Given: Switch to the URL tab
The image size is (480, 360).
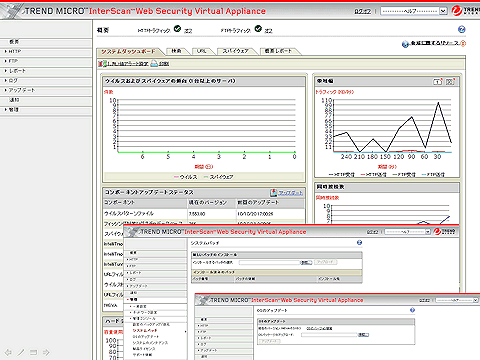Looking at the screenshot, I should pyautogui.click(x=201, y=51).
